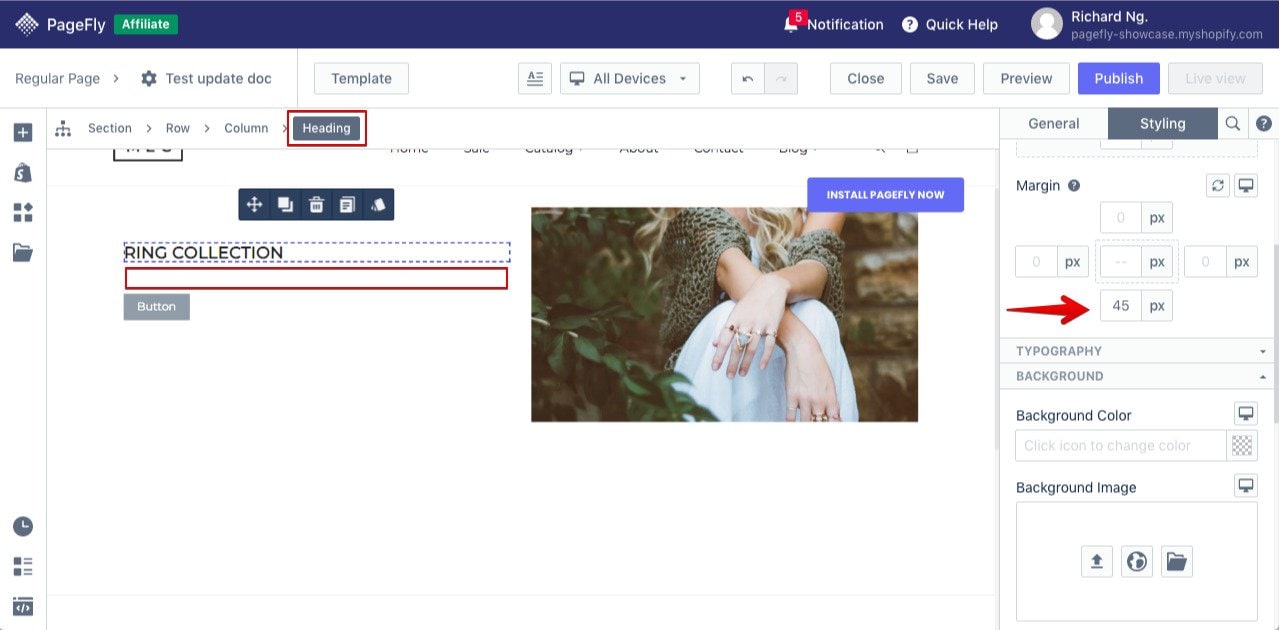Click Richard Ng. account name
The height and width of the screenshot is (630, 1280).
coord(1109,16)
